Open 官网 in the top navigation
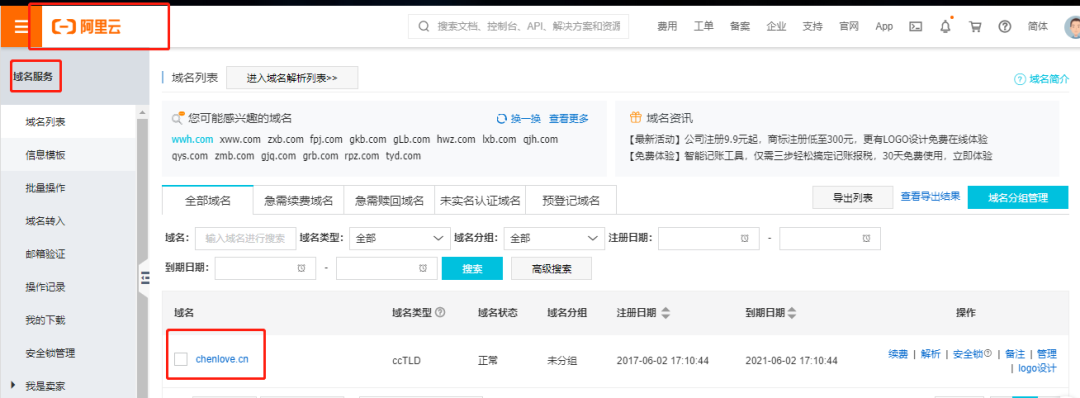This screenshot has width=1080, height=398. coord(849,27)
